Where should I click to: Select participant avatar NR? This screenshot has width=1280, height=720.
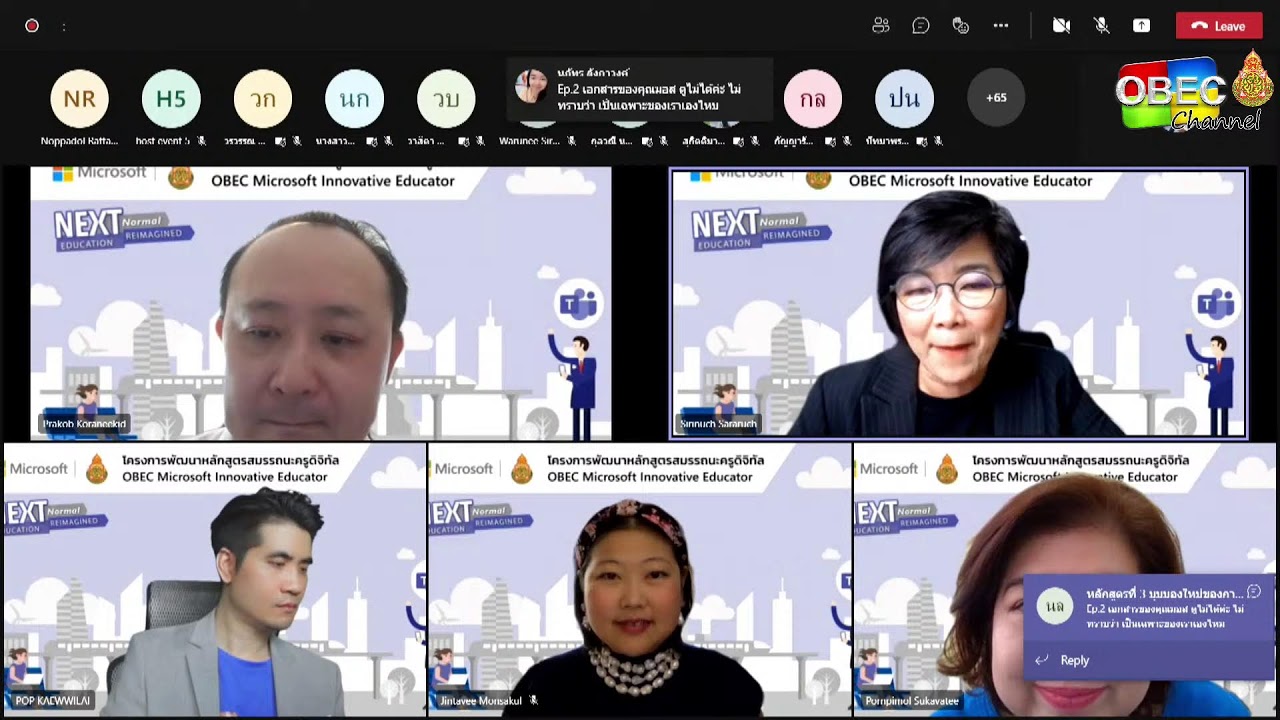[79, 98]
